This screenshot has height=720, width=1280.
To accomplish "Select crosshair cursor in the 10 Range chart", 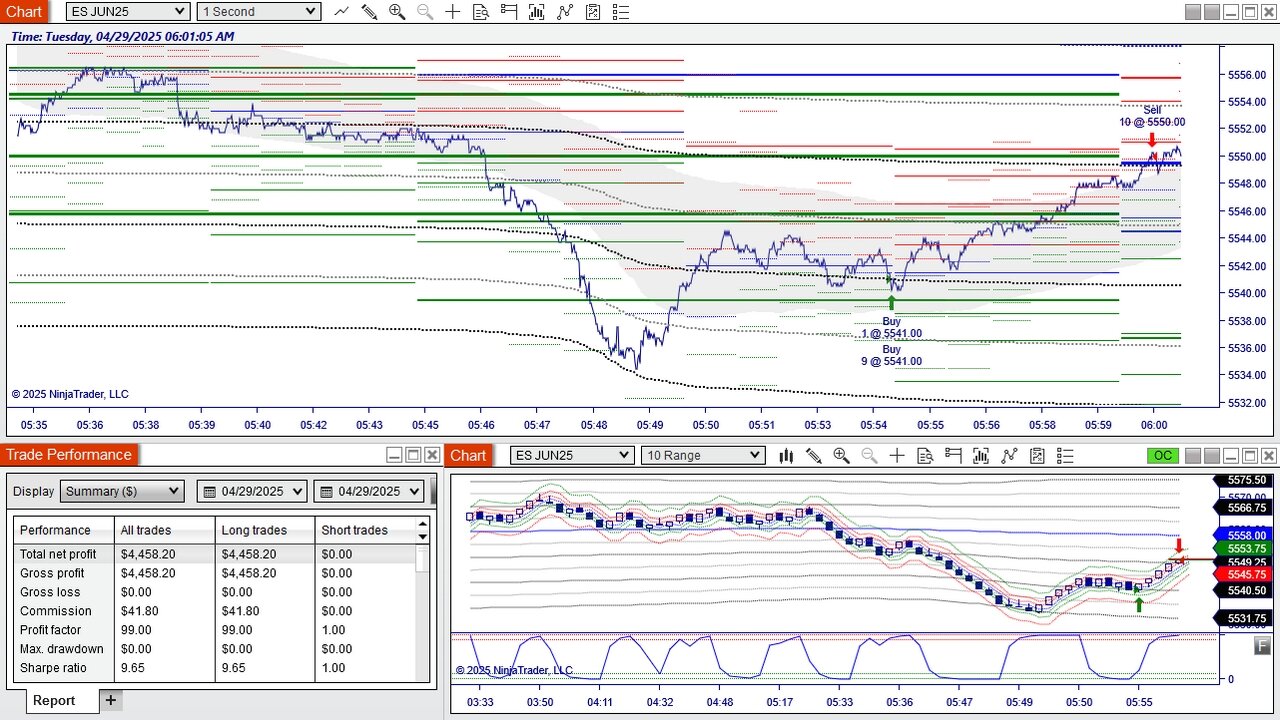I will (897, 456).
